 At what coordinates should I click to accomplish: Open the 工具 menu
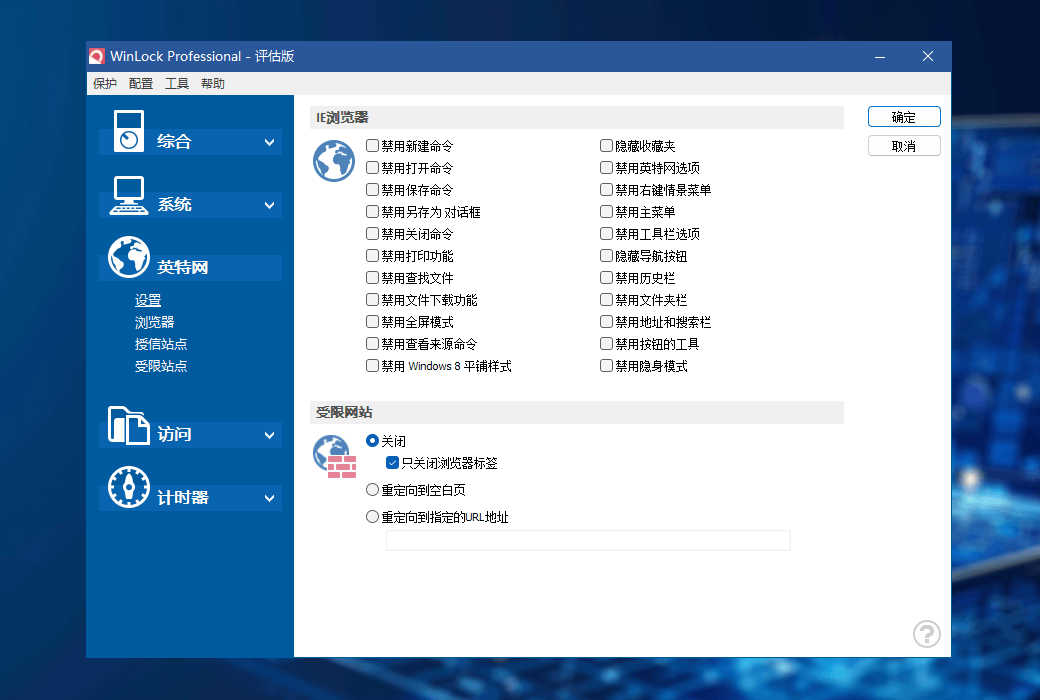176,84
